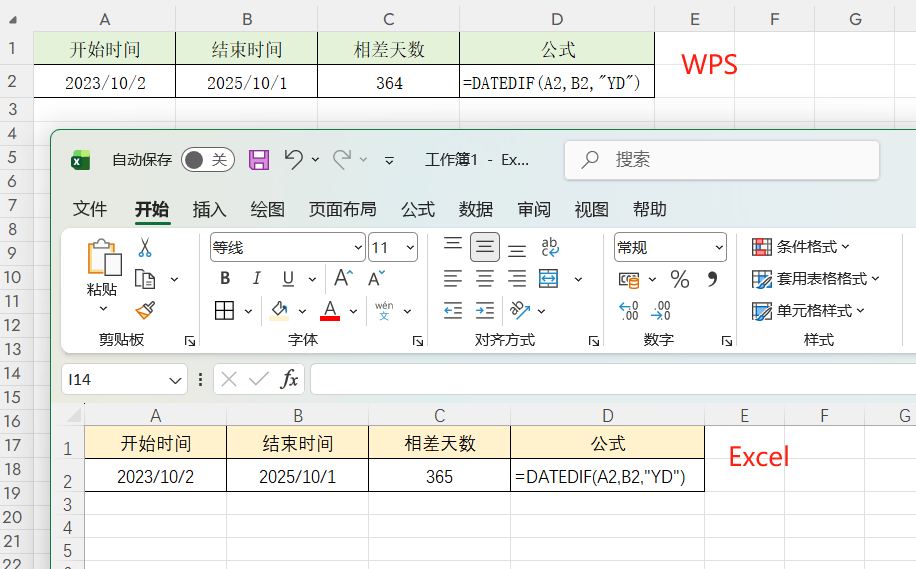The width and height of the screenshot is (916, 569).
Task: Decrease indent
Action: 453,310
